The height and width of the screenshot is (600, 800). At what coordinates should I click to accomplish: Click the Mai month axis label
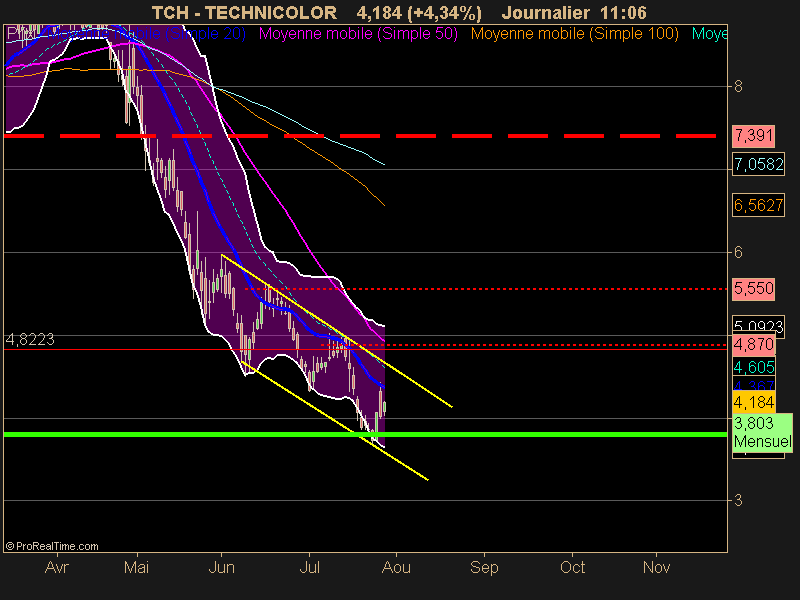click(x=137, y=567)
